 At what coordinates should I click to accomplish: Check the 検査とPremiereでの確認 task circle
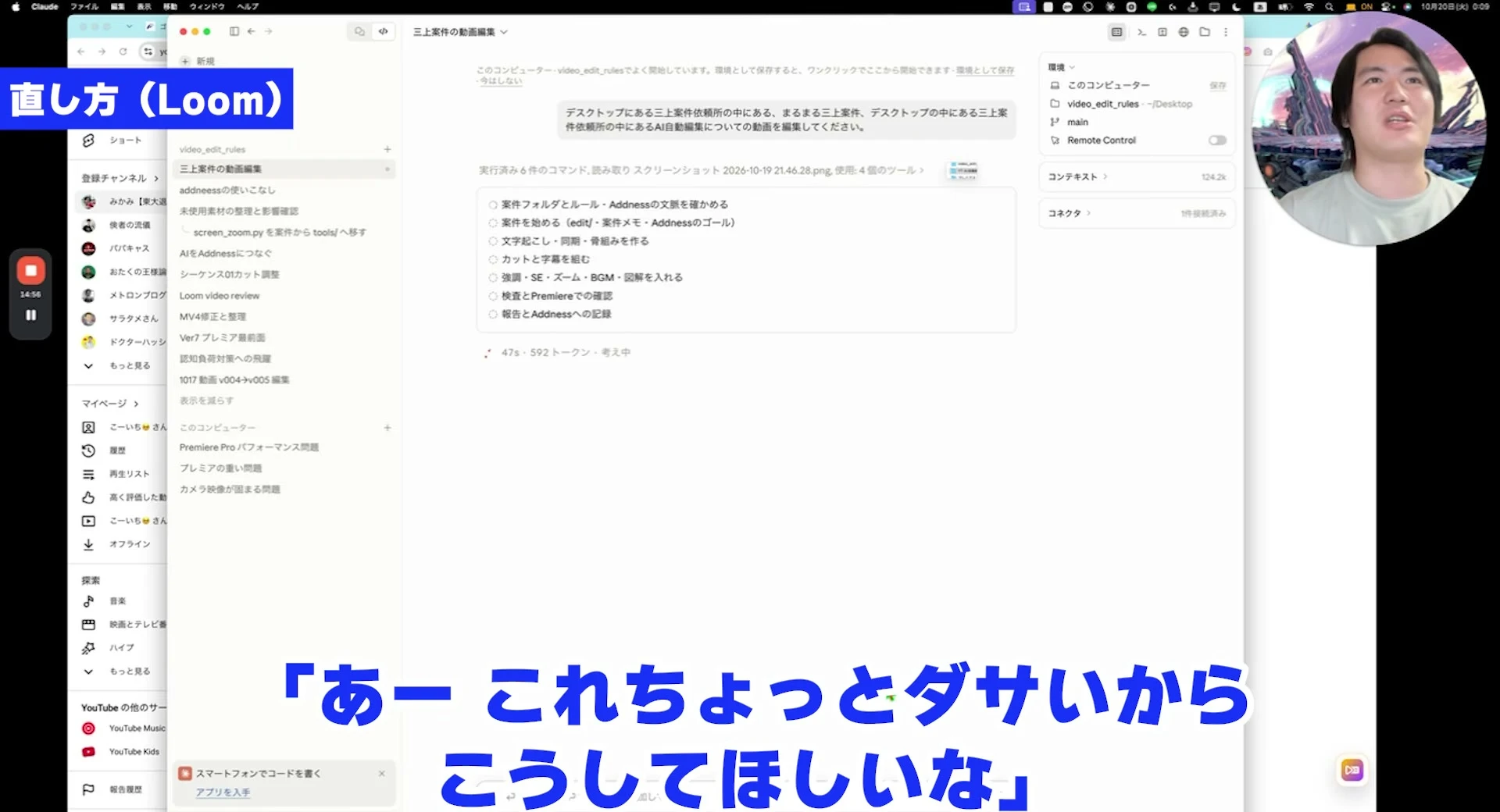493,297
